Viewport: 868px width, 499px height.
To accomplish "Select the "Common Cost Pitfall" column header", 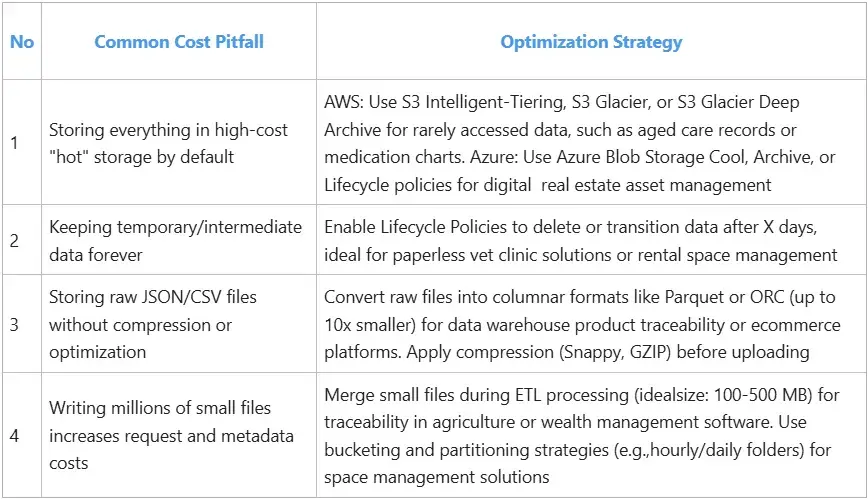I will coord(177,42).
